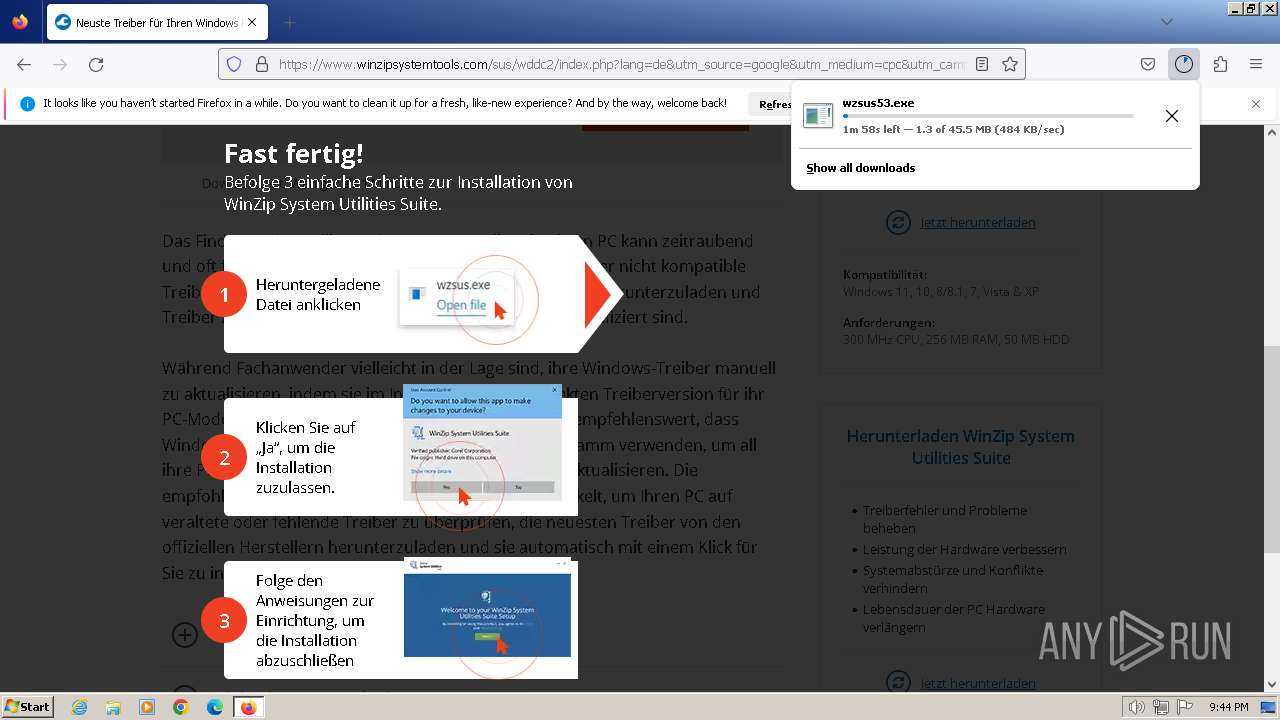Click Firefox taskbar button
This screenshot has width=1280, height=720.
tap(248, 707)
